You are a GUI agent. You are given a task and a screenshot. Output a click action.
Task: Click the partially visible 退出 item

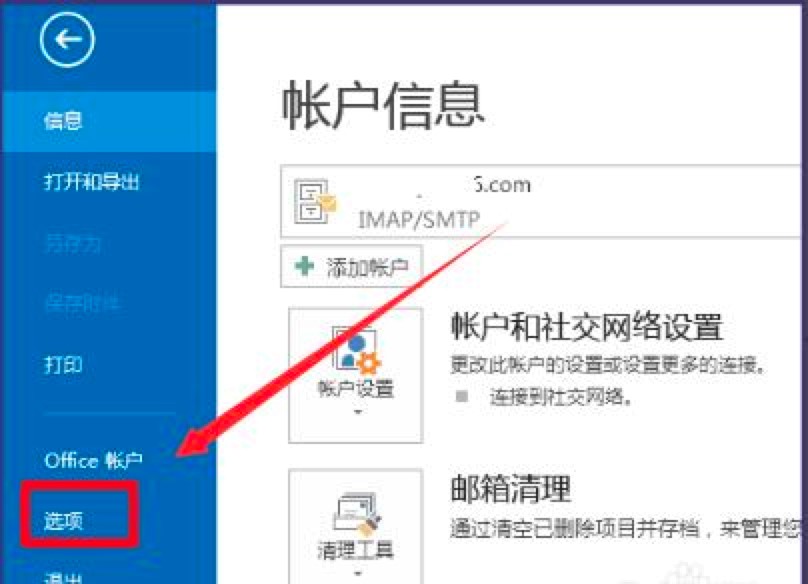click(x=63, y=577)
